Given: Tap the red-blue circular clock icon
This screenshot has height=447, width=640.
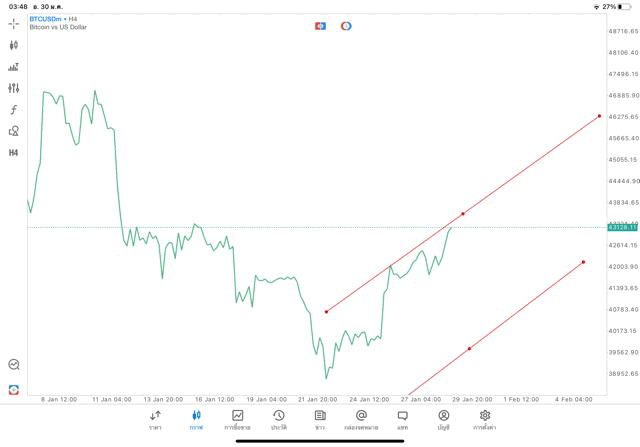Looking at the screenshot, I should (x=346, y=25).
